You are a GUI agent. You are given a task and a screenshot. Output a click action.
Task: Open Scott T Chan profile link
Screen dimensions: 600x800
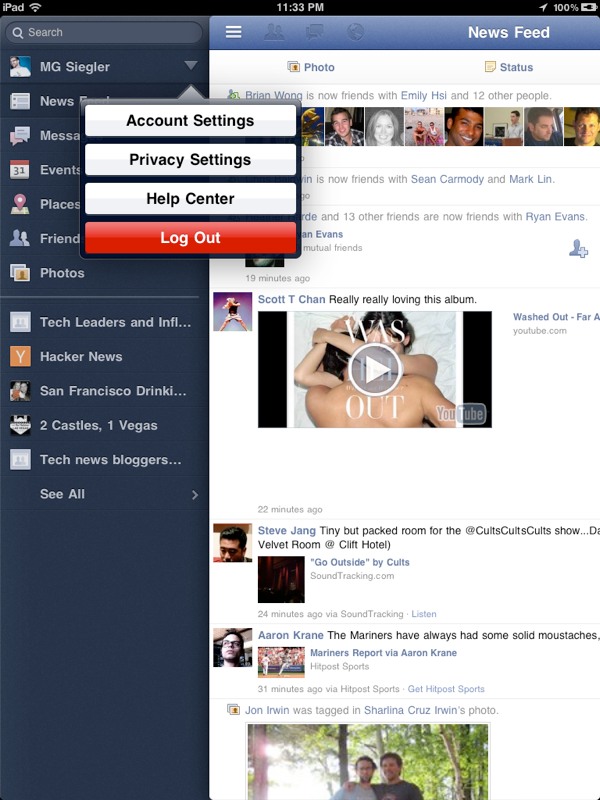pos(291,299)
